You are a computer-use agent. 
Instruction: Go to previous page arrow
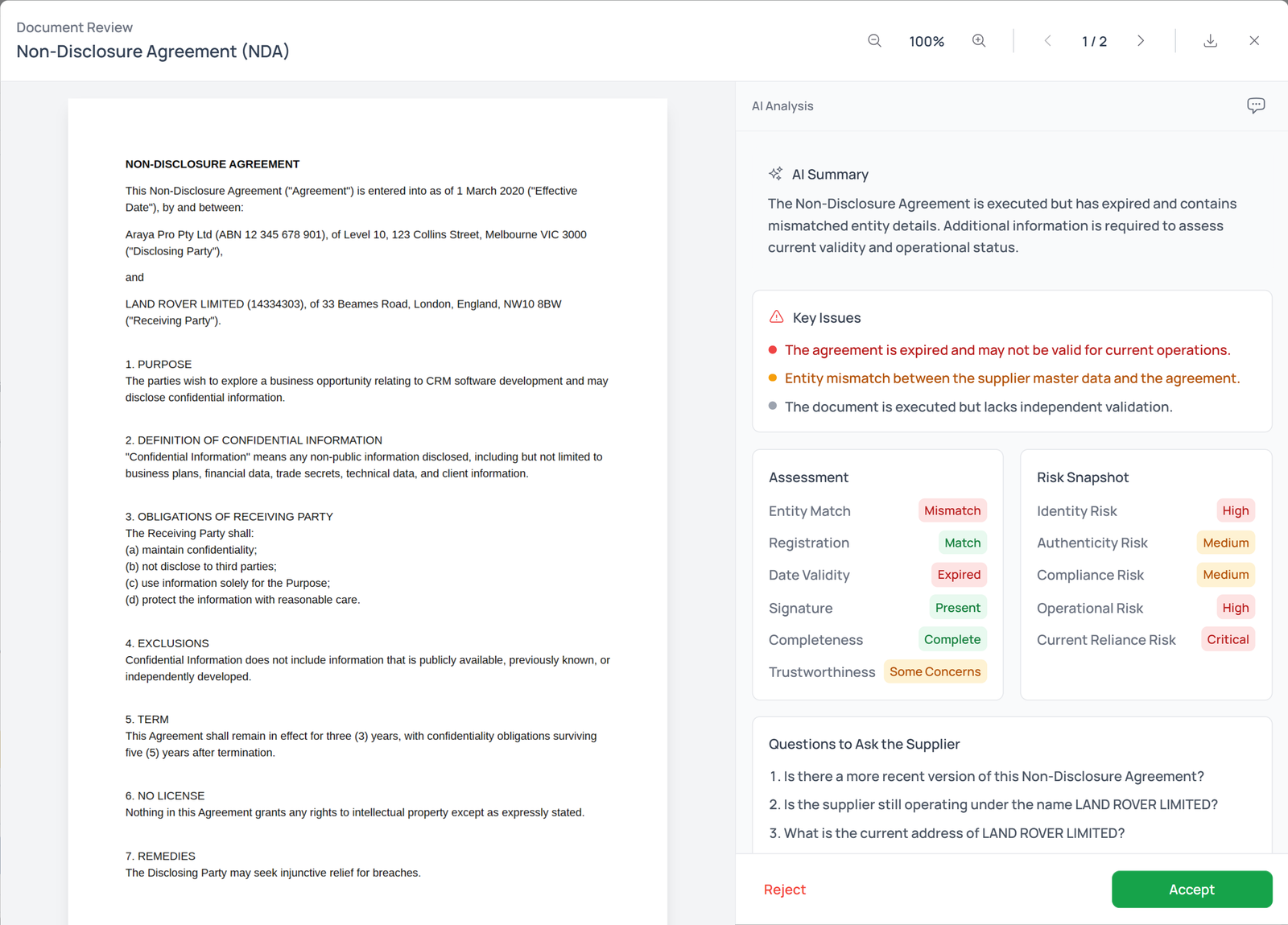(x=1047, y=41)
